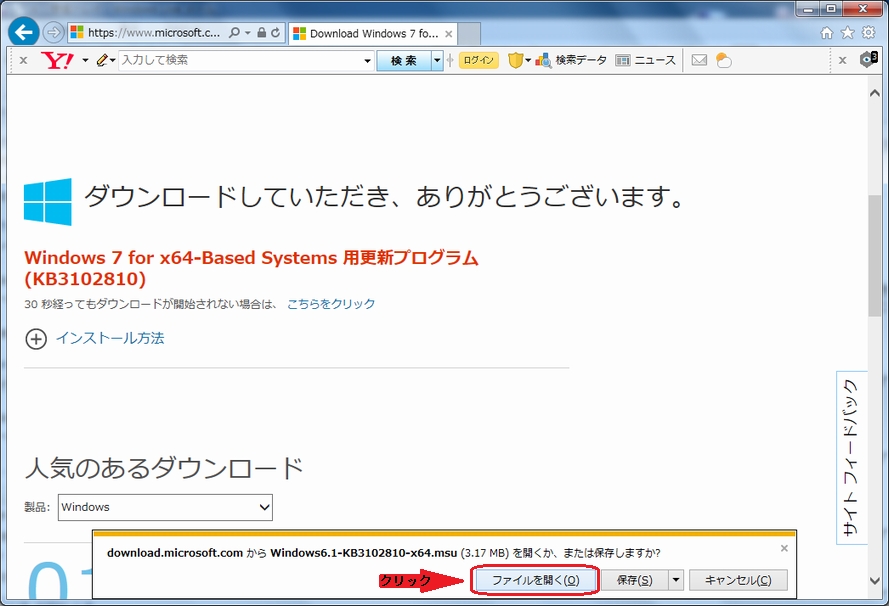Open the dropdown arrow beside the Y! logo
This screenshot has width=889, height=606.
tap(85, 60)
